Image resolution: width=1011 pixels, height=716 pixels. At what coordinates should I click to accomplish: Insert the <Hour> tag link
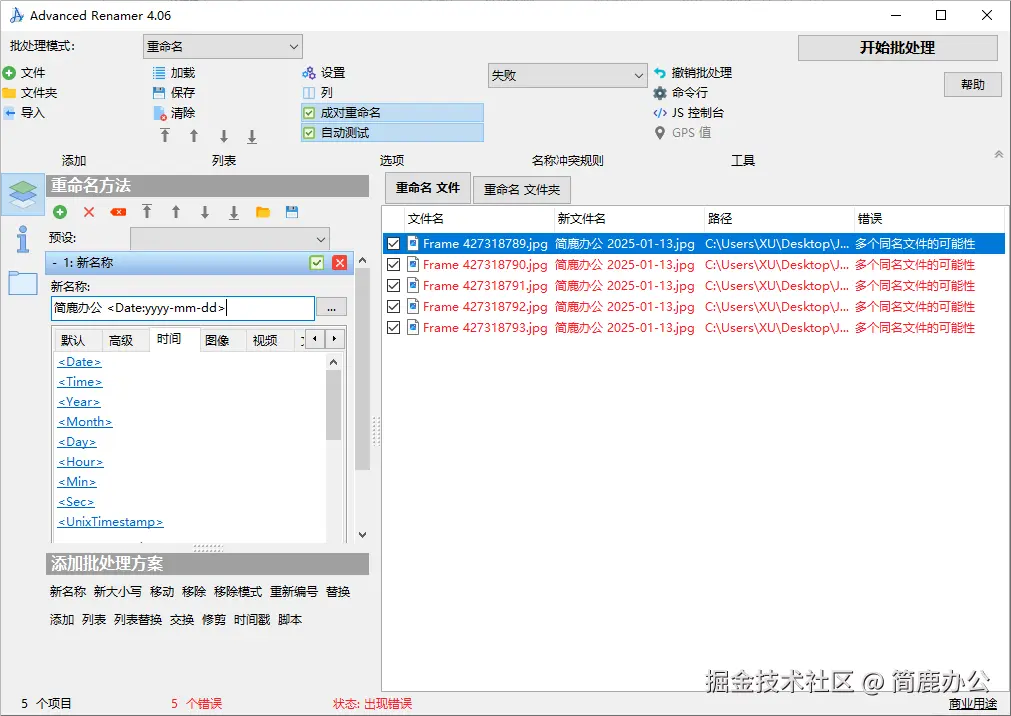81,462
